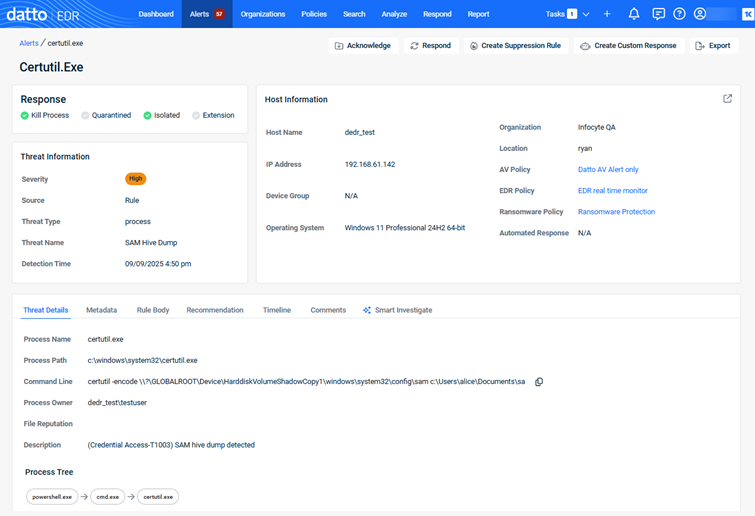This screenshot has width=755, height=516.
Task: Click the help question mark icon
Action: click(679, 14)
